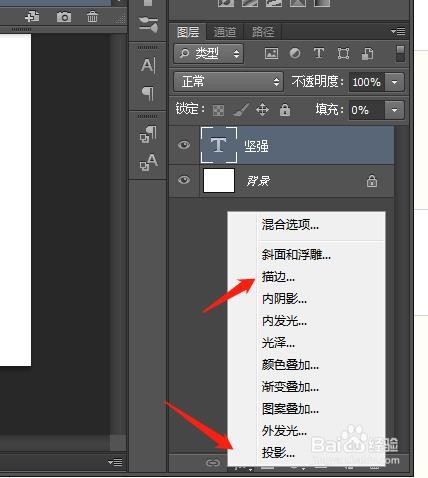The height and width of the screenshot is (478, 428).
Task: Create new document from current state icon
Action: click(x=32, y=16)
